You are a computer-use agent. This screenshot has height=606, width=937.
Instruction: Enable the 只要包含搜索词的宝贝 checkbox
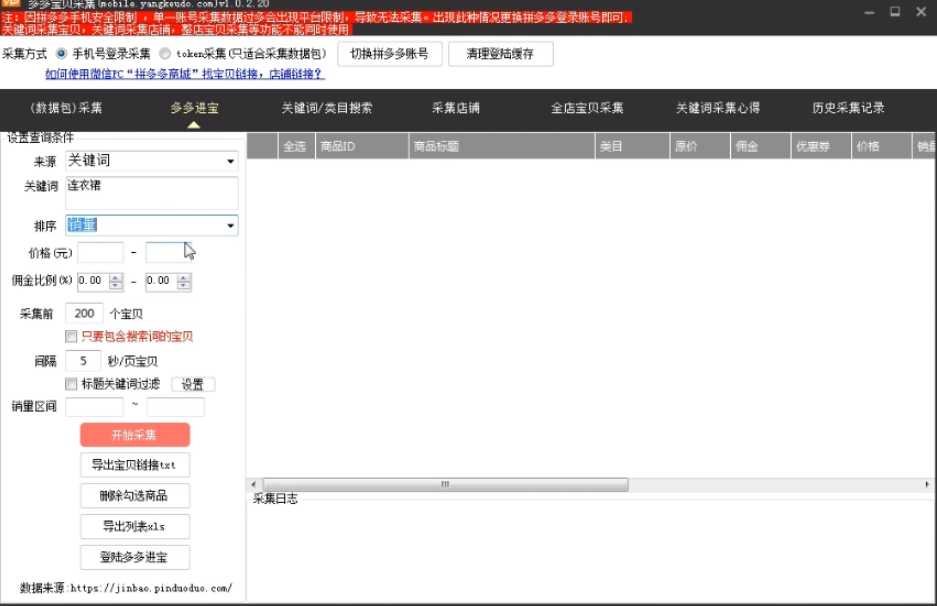(x=71, y=336)
